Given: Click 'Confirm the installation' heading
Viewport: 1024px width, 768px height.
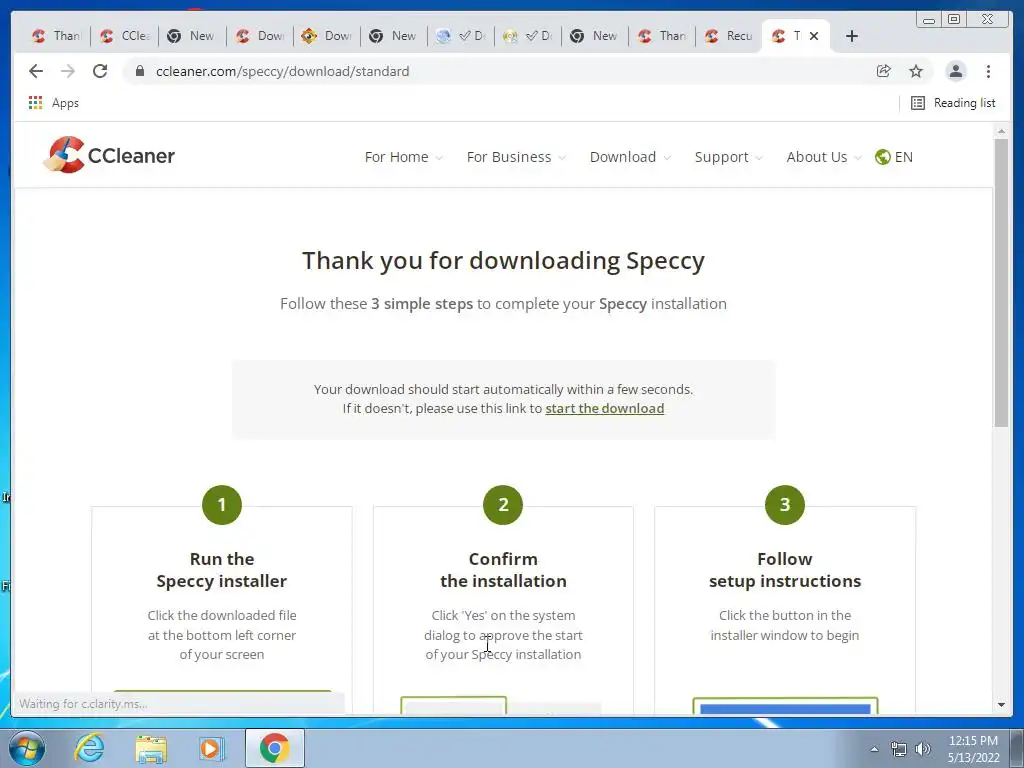Looking at the screenshot, I should coord(503,569).
